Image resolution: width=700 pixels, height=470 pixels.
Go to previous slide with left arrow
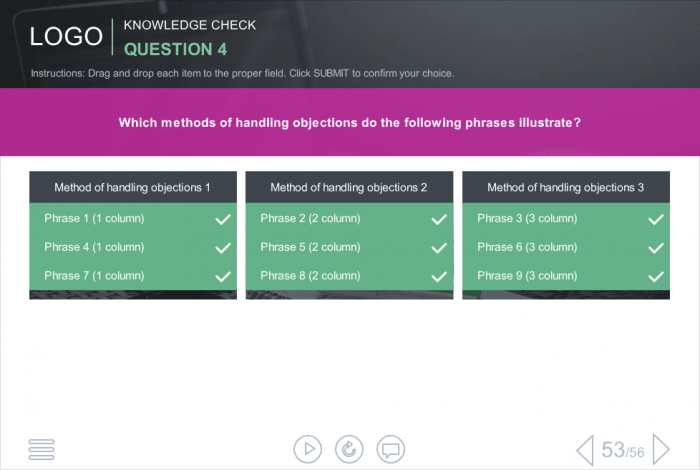tap(585, 449)
